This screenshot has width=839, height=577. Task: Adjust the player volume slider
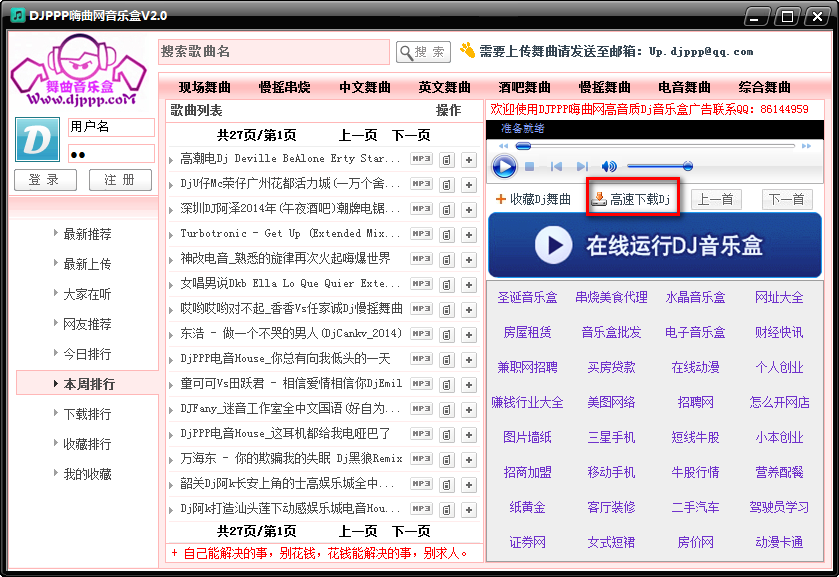click(660, 166)
